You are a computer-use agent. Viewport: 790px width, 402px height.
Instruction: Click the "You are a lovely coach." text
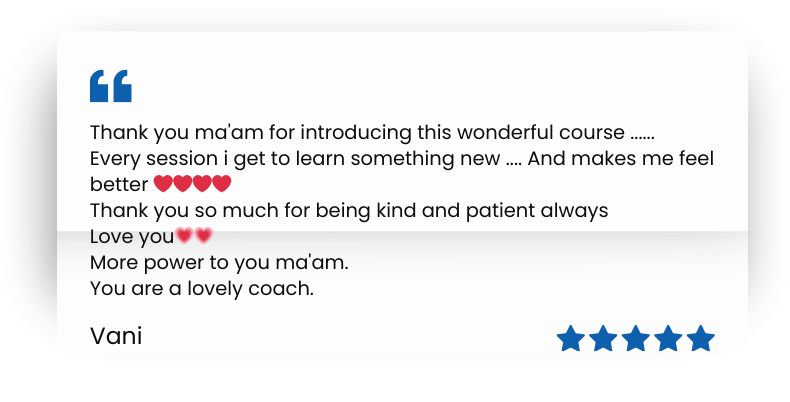click(x=202, y=289)
